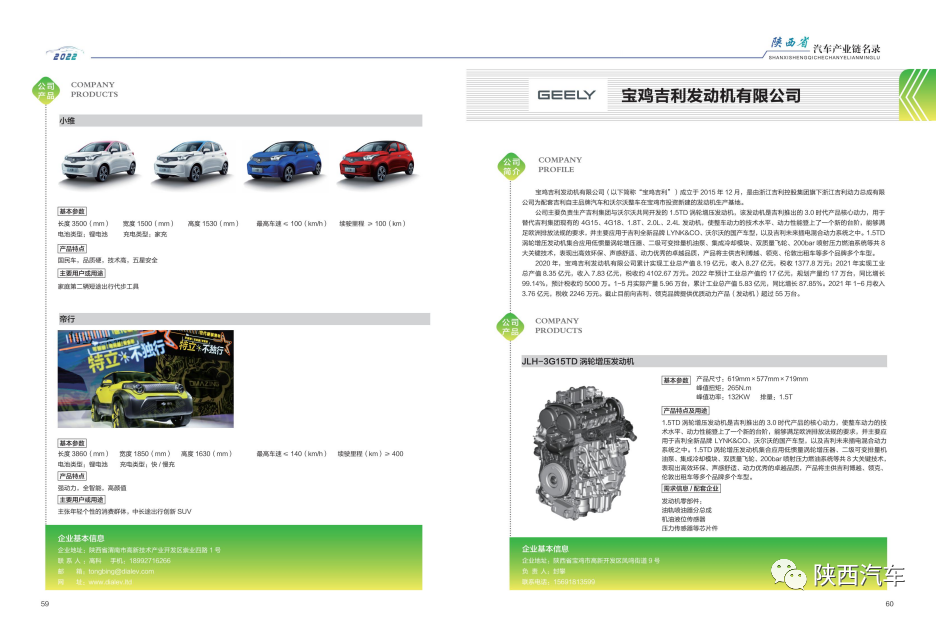The width and height of the screenshot is (936, 617).
Task: Select the white 小维 car with pink roof
Action: [x=100, y=161]
